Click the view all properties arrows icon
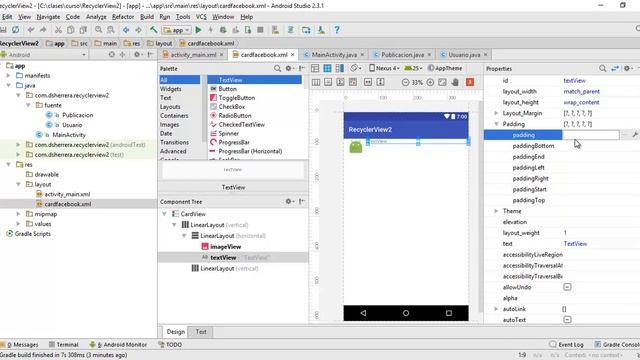 click(x=615, y=69)
